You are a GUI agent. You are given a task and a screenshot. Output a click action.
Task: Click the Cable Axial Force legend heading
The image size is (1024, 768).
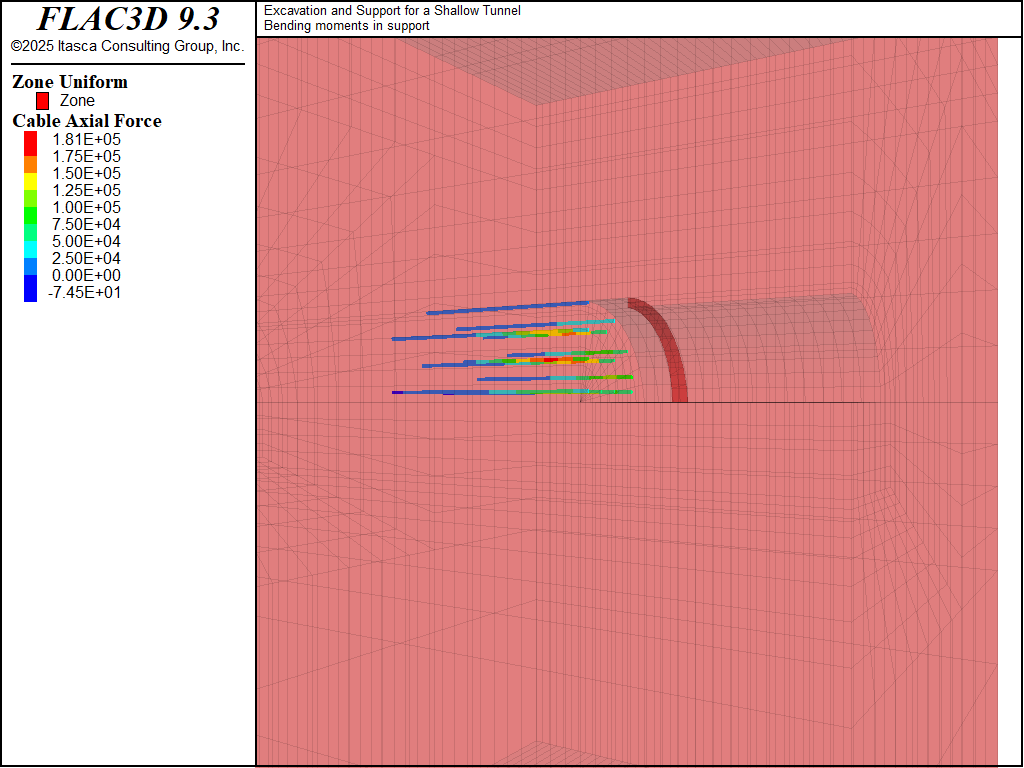coord(86,121)
